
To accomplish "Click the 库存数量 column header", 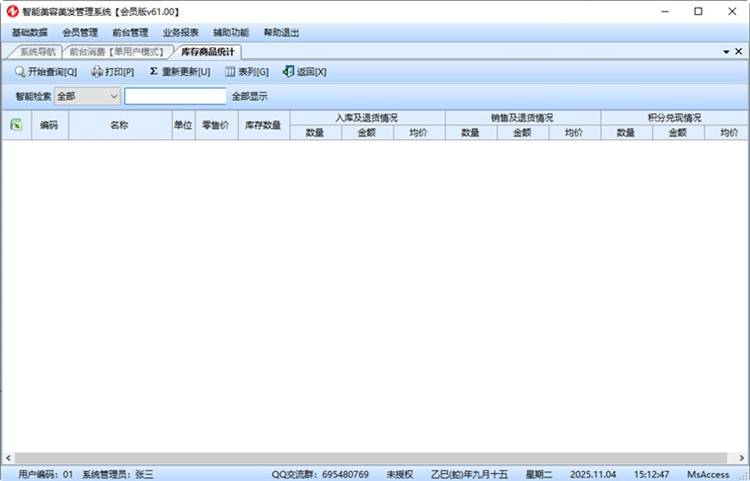I will [x=264, y=125].
